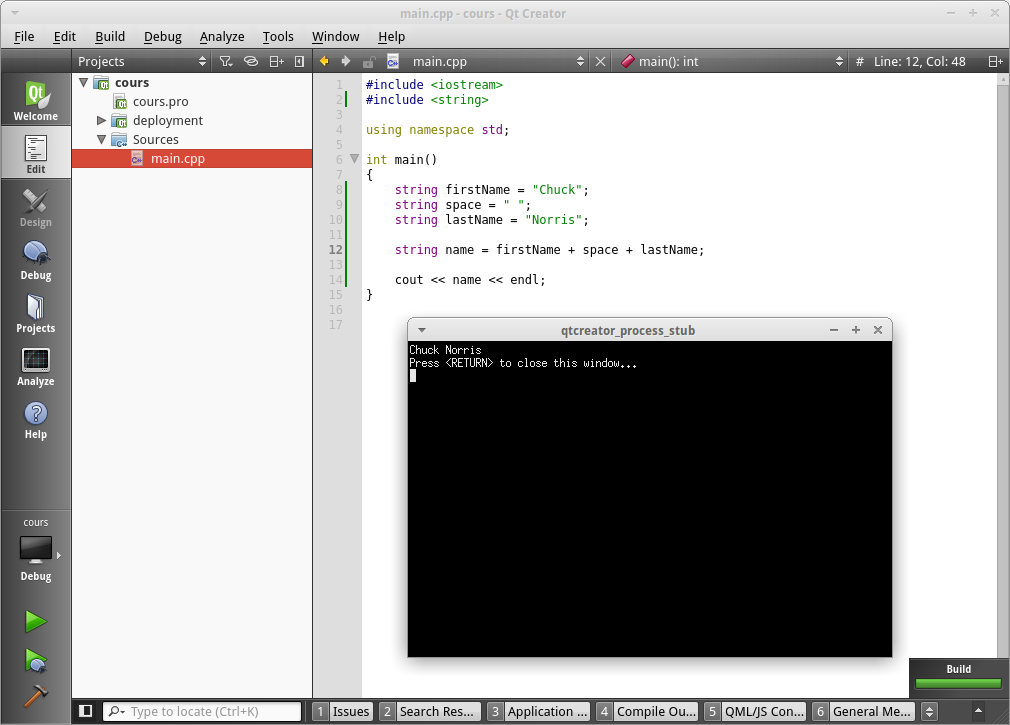Close the qtcreator_process_stub window

point(878,330)
